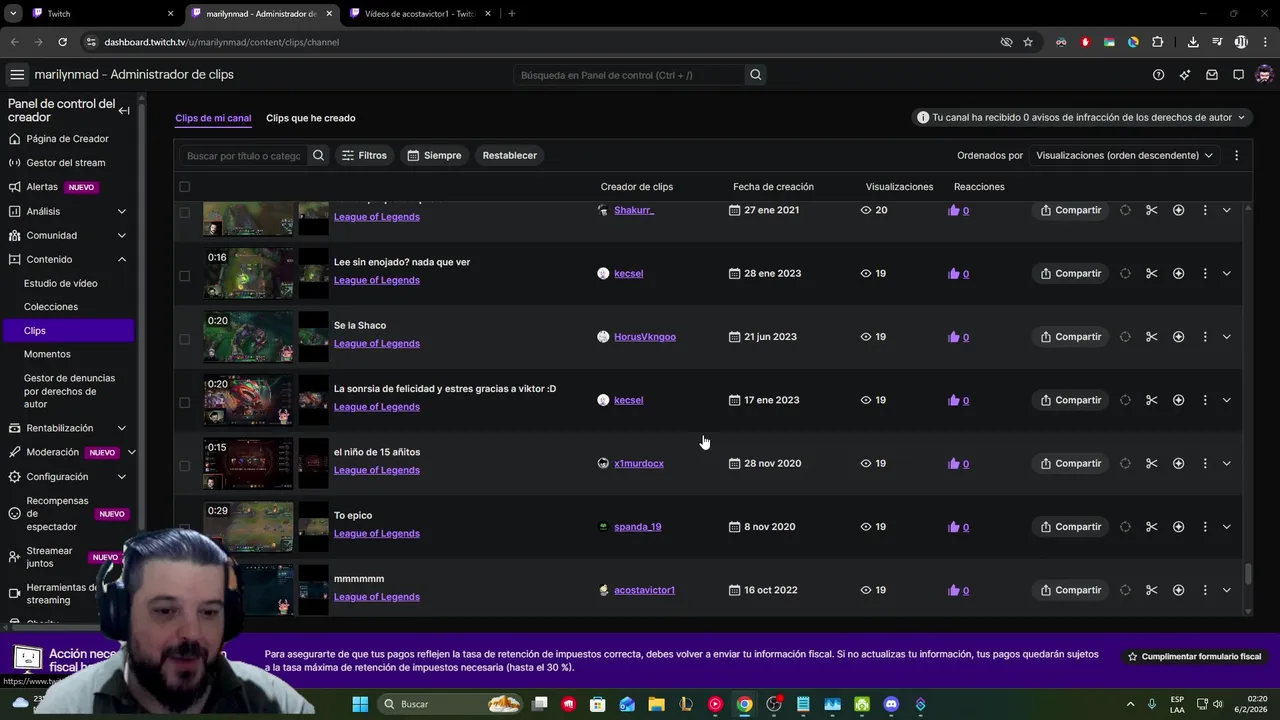Open File Explorer from the taskbar
This screenshot has width=1280, height=720.
coord(656,704)
